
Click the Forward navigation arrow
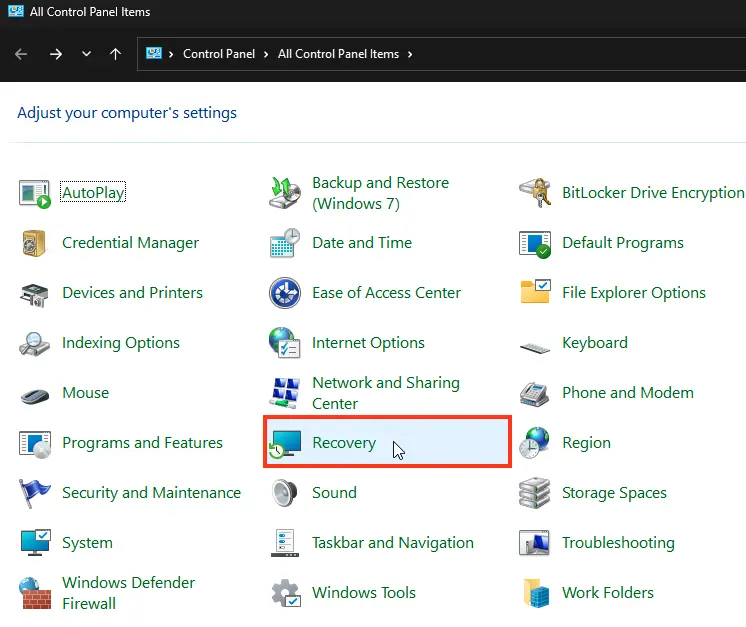click(x=55, y=54)
